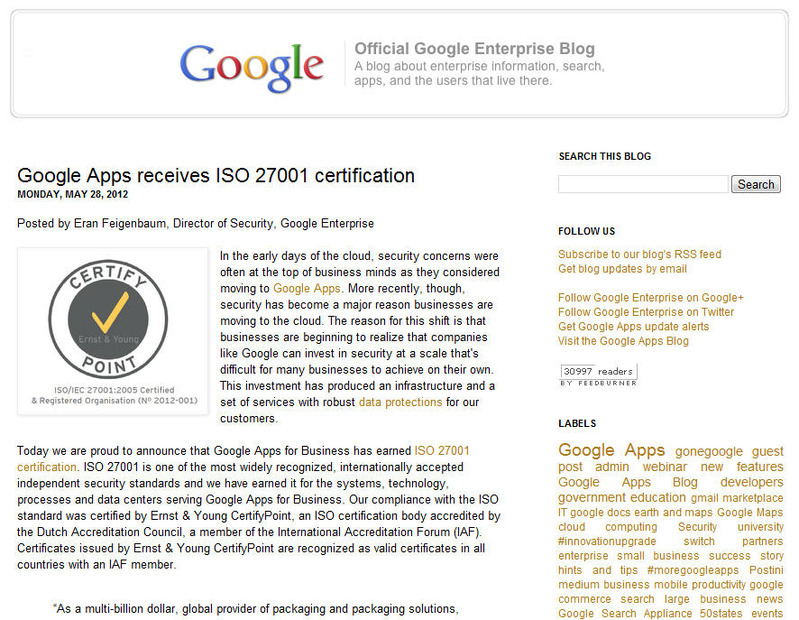Select the small business label
799x620 pixels.
pyautogui.click(x=656, y=556)
